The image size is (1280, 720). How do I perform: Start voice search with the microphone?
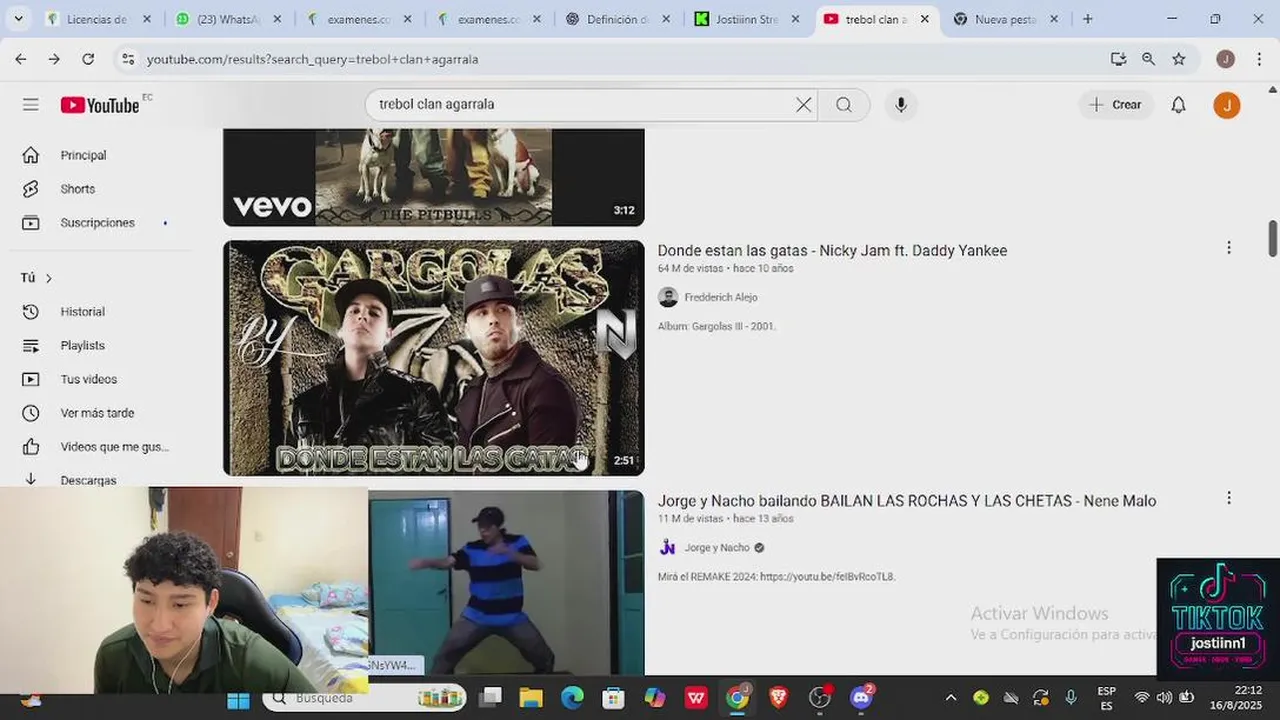pyautogui.click(x=901, y=105)
